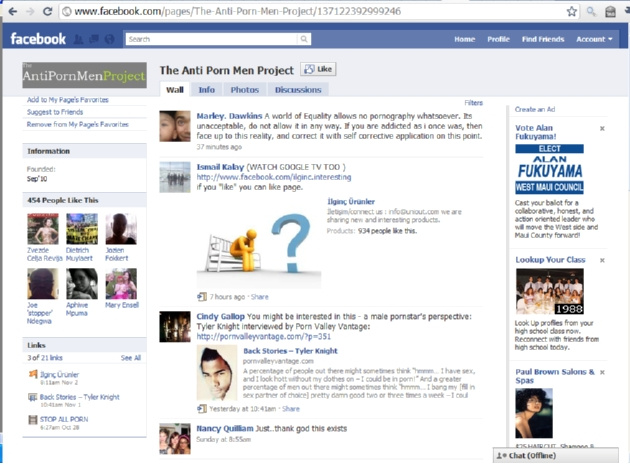Open the Paul Brown Salons & Spas ad title
The width and height of the screenshot is (630, 465).
555,376
